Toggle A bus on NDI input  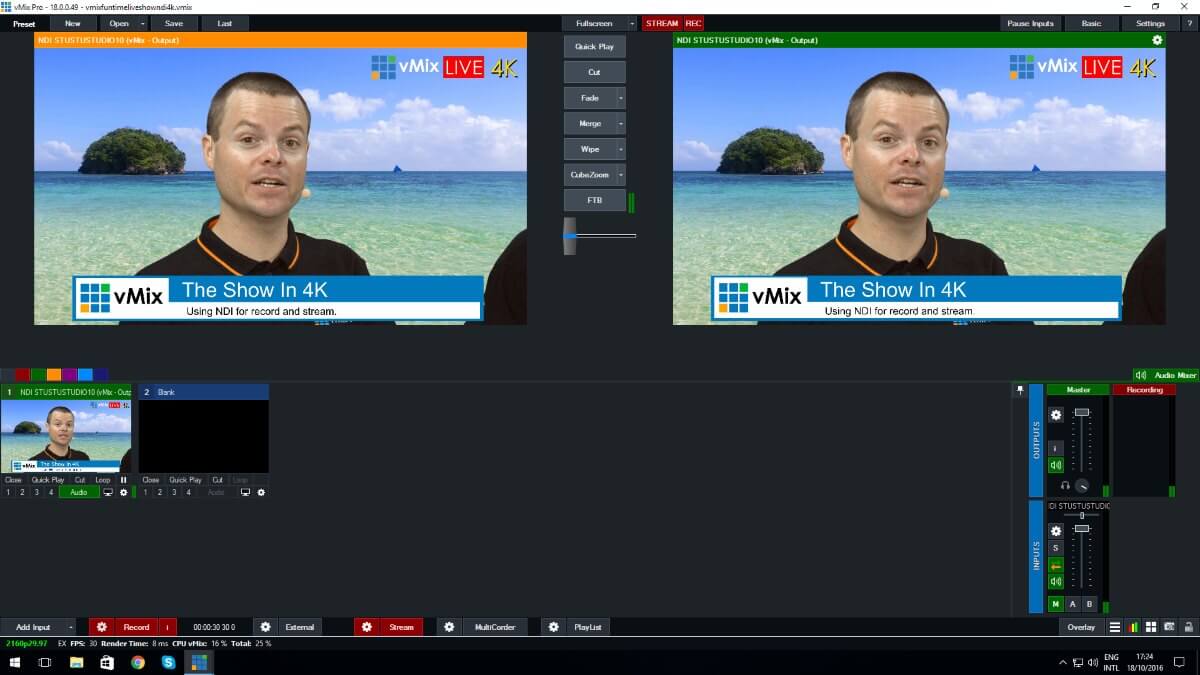pos(1073,604)
